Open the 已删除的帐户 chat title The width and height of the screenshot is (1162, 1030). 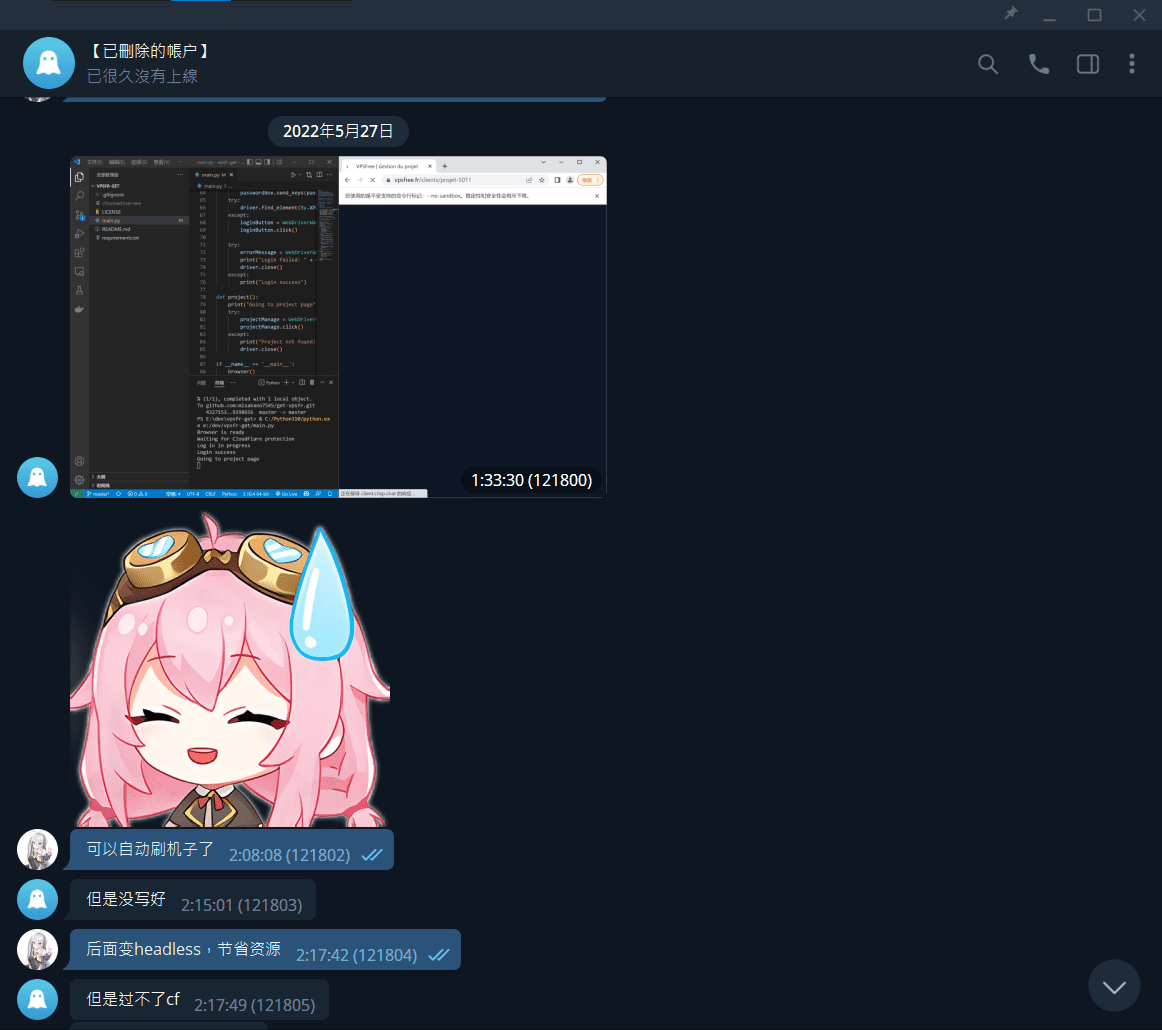(x=150, y=51)
